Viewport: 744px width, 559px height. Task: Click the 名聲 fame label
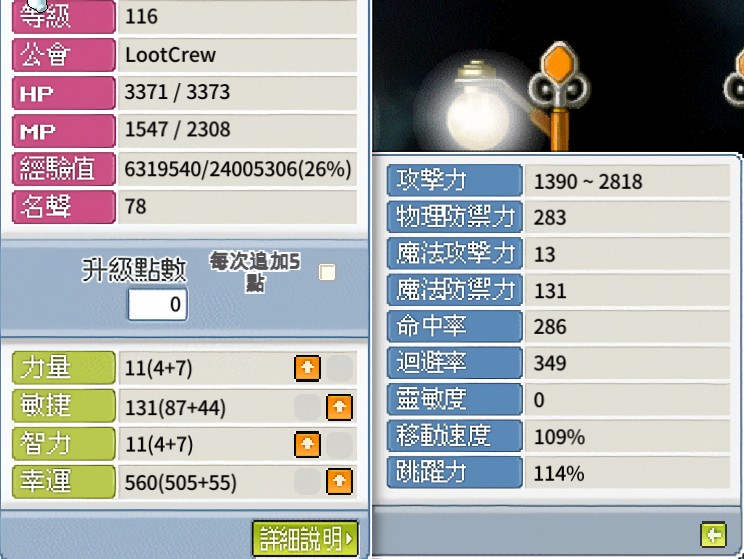(x=64, y=207)
